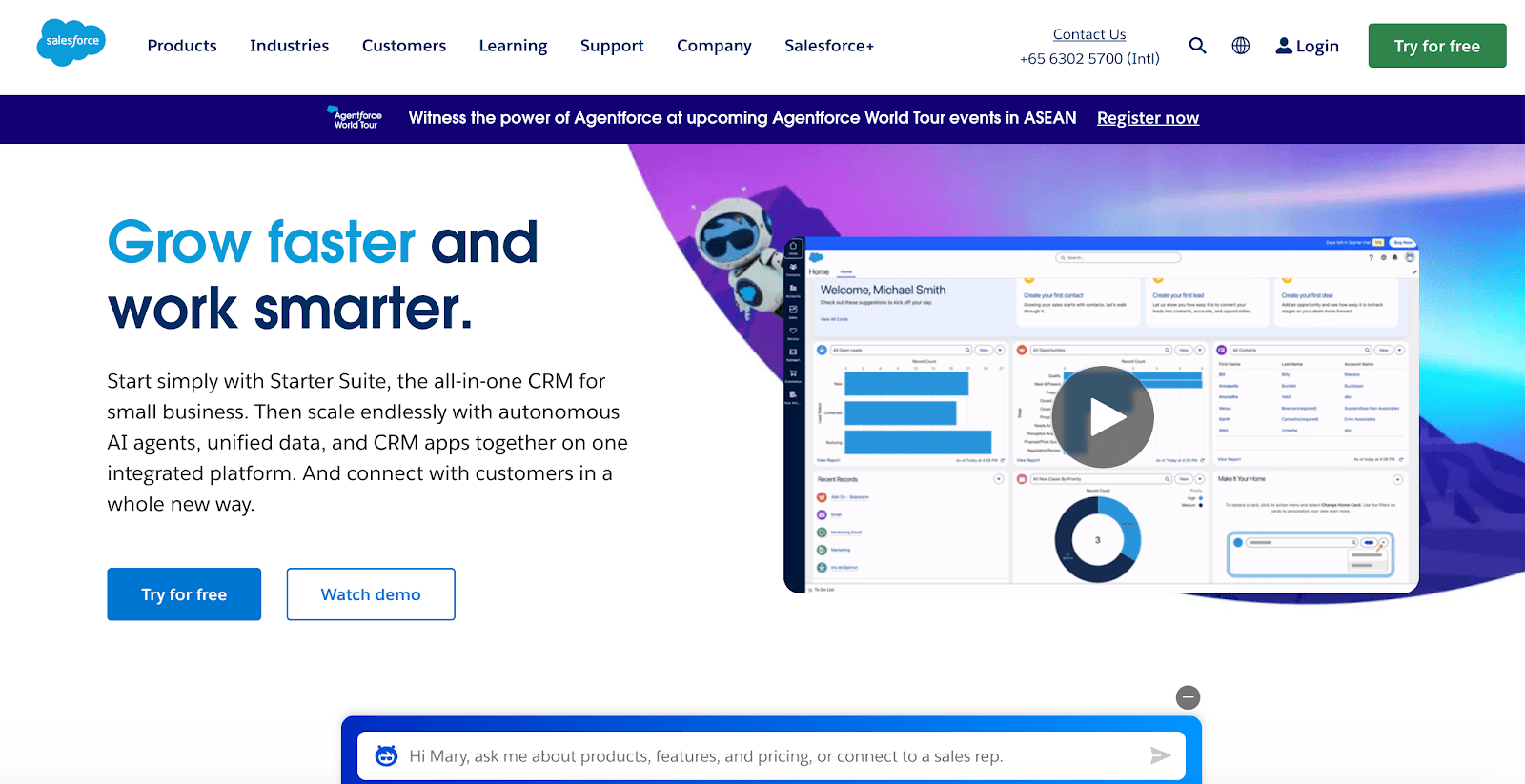Open the globe language selector
1525x784 pixels.
[1240, 46]
